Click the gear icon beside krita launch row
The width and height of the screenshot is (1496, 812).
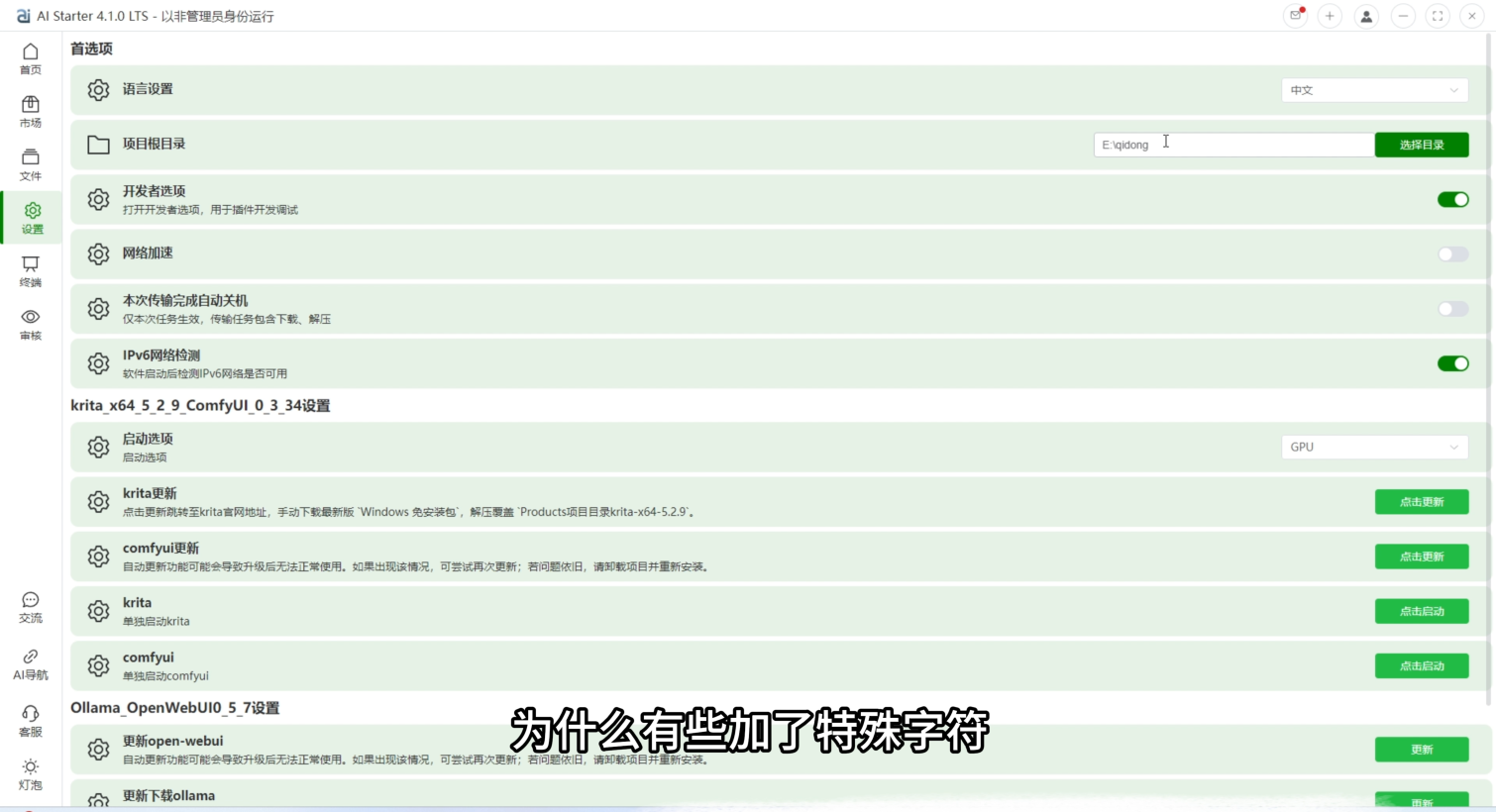coord(98,611)
